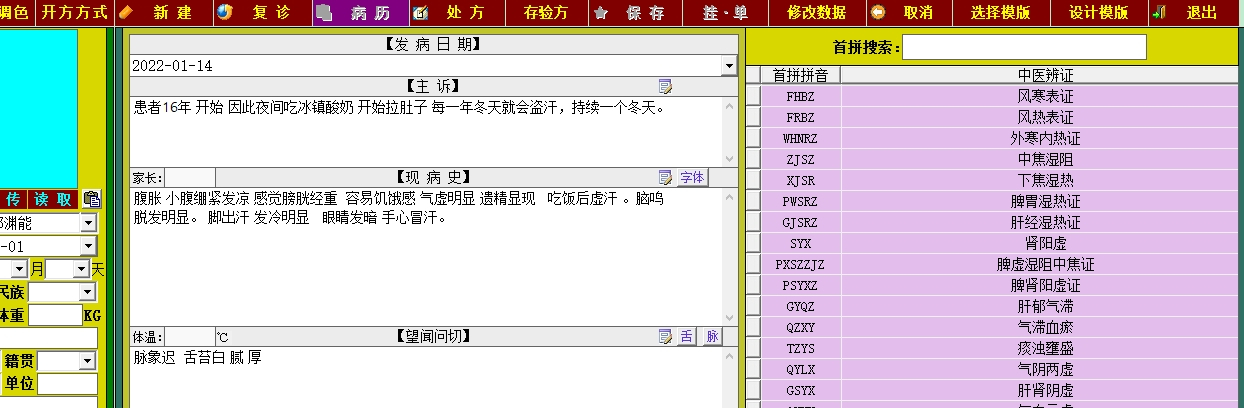Click the notepad icon in 望闻问切 header
The image size is (1244, 408).
pyautogui.click(x=665, y=337)
